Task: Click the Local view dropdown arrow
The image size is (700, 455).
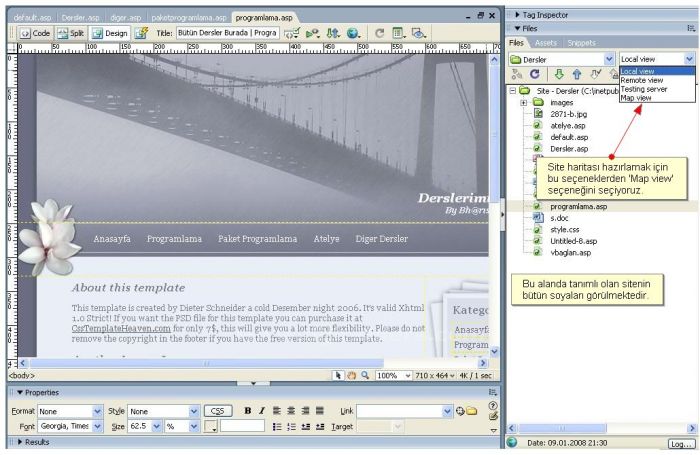Action: click(689, 59)
